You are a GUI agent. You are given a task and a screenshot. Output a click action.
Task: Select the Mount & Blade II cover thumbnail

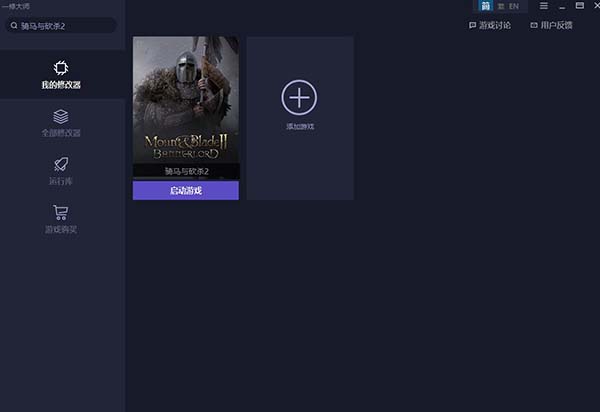[186, 99]
